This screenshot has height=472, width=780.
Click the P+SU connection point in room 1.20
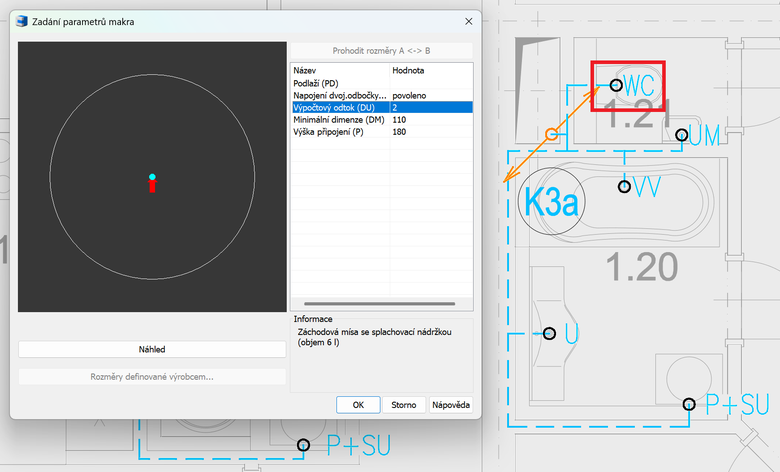tap(689, 404)
